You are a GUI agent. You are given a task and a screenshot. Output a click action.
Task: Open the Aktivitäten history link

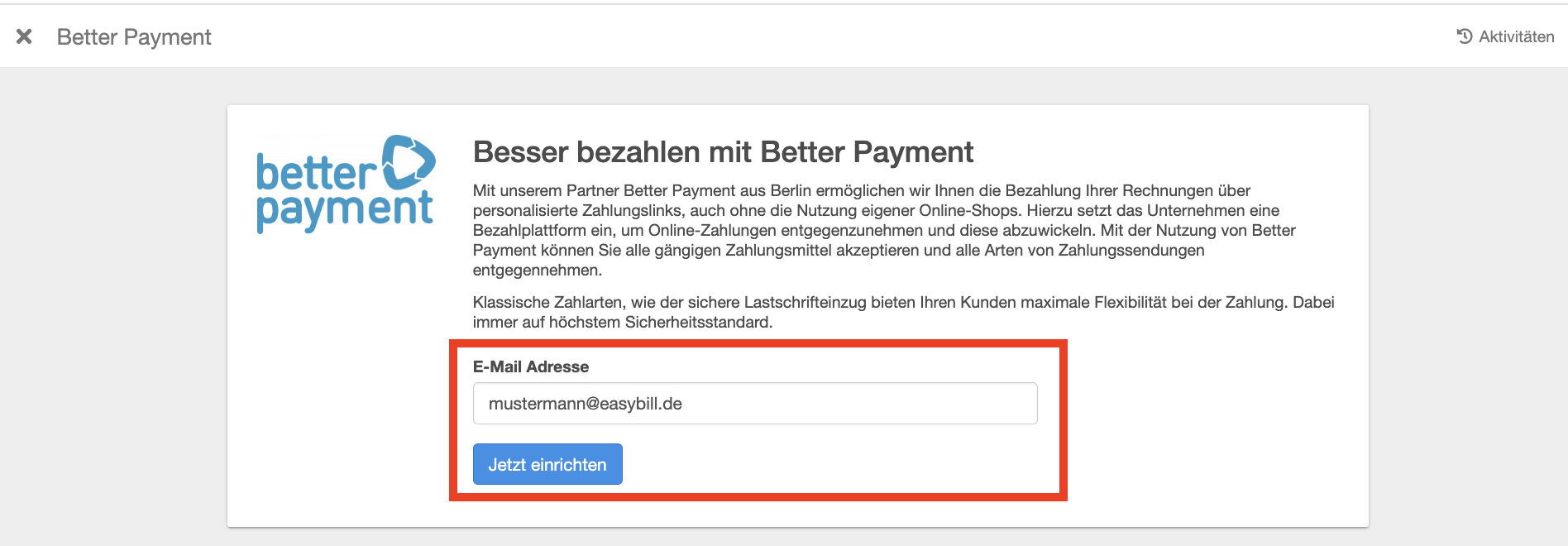(1505, 36)
